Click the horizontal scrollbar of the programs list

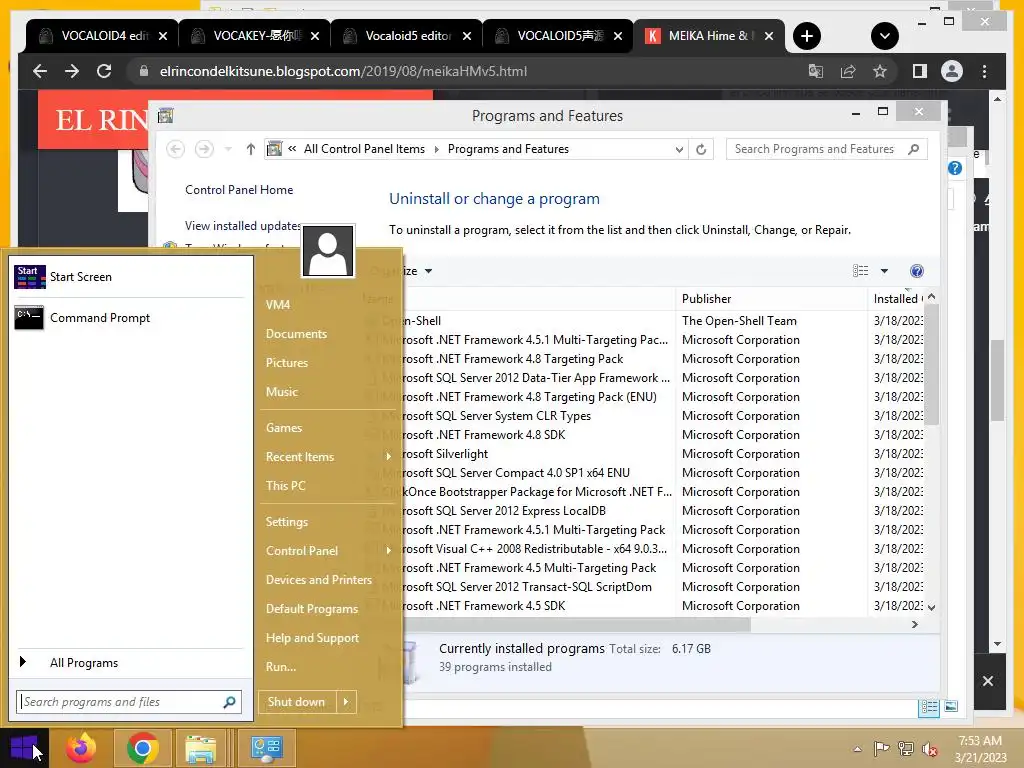click(x=577, y=624)
